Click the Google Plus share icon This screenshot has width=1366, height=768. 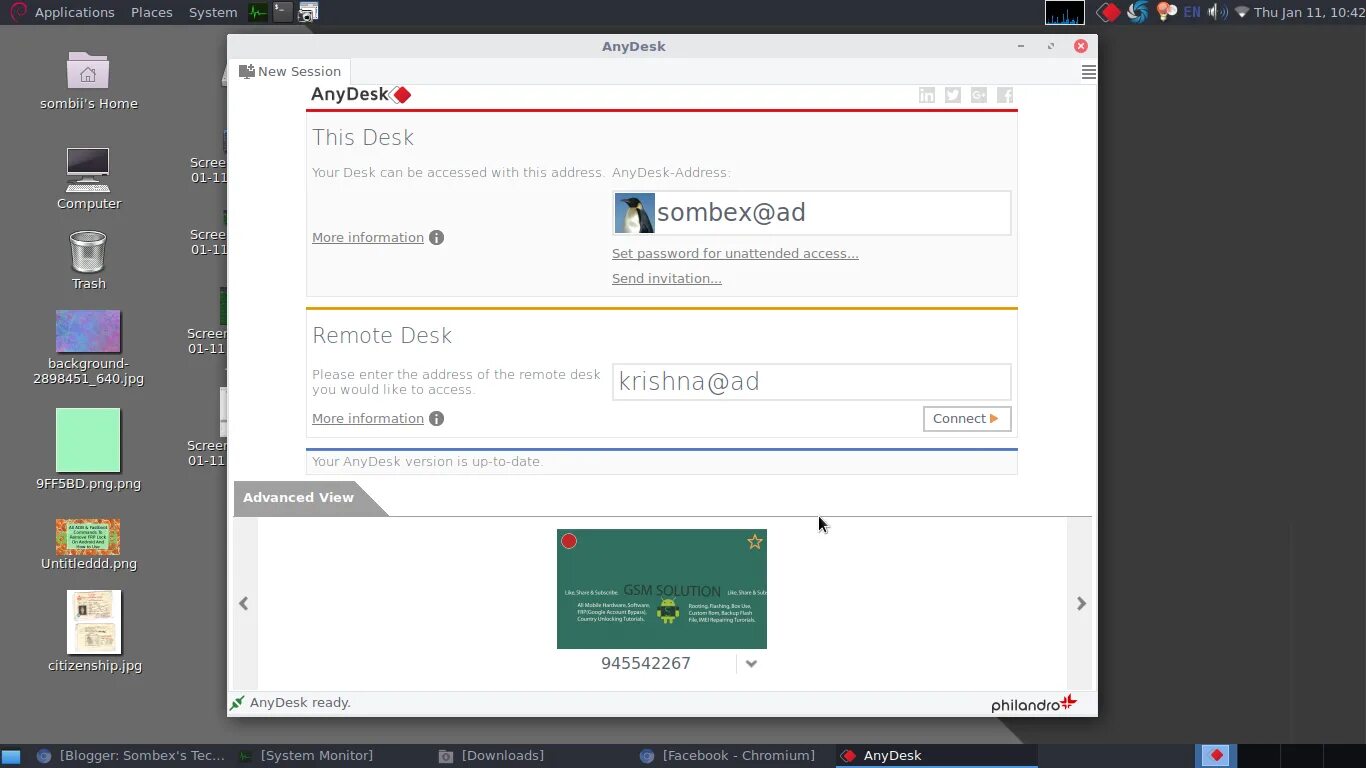(979, 95)
